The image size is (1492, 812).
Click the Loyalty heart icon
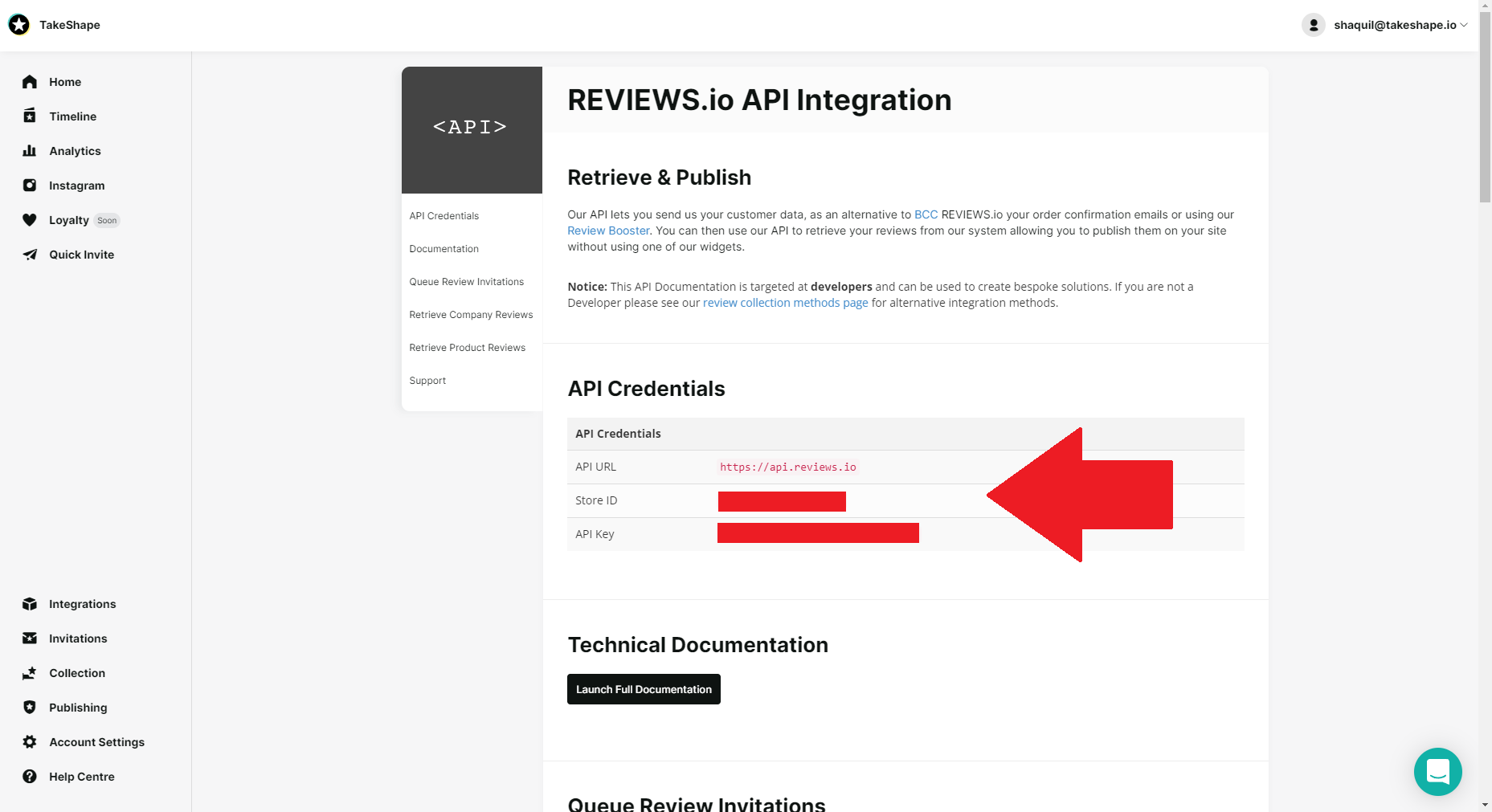click(30, 220)
